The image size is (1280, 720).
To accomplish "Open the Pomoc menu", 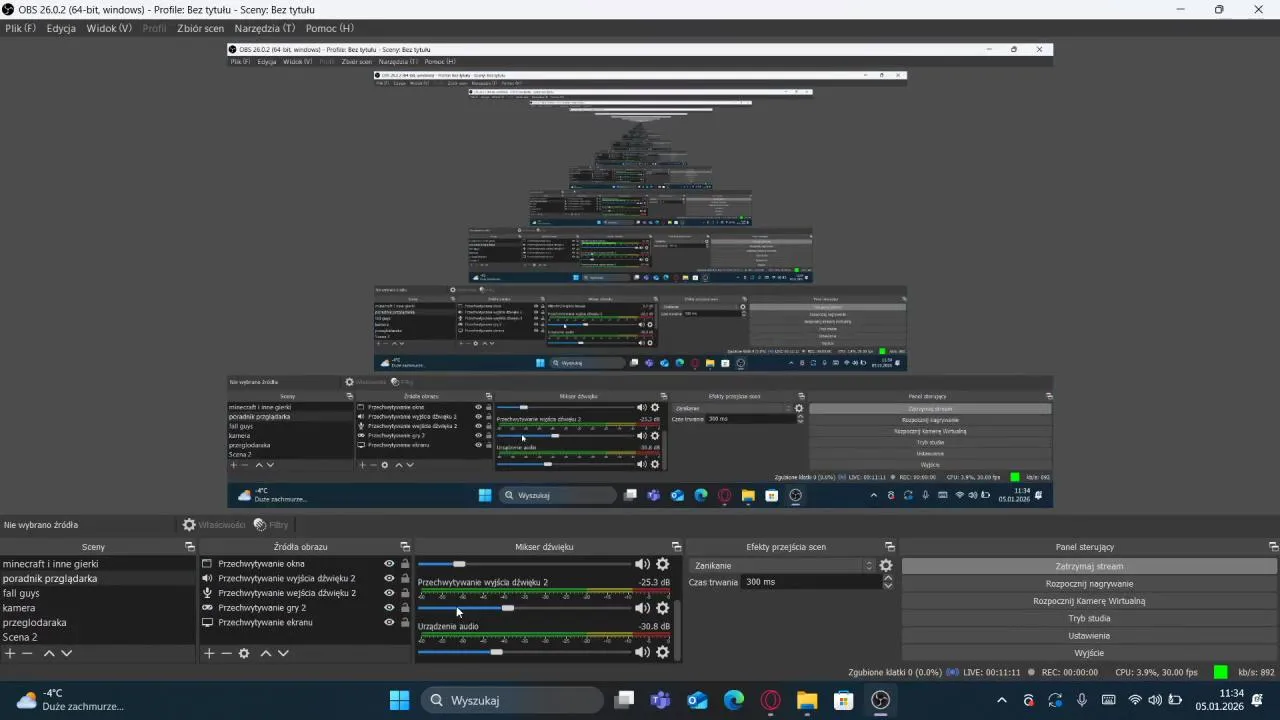I will [330, 28].
